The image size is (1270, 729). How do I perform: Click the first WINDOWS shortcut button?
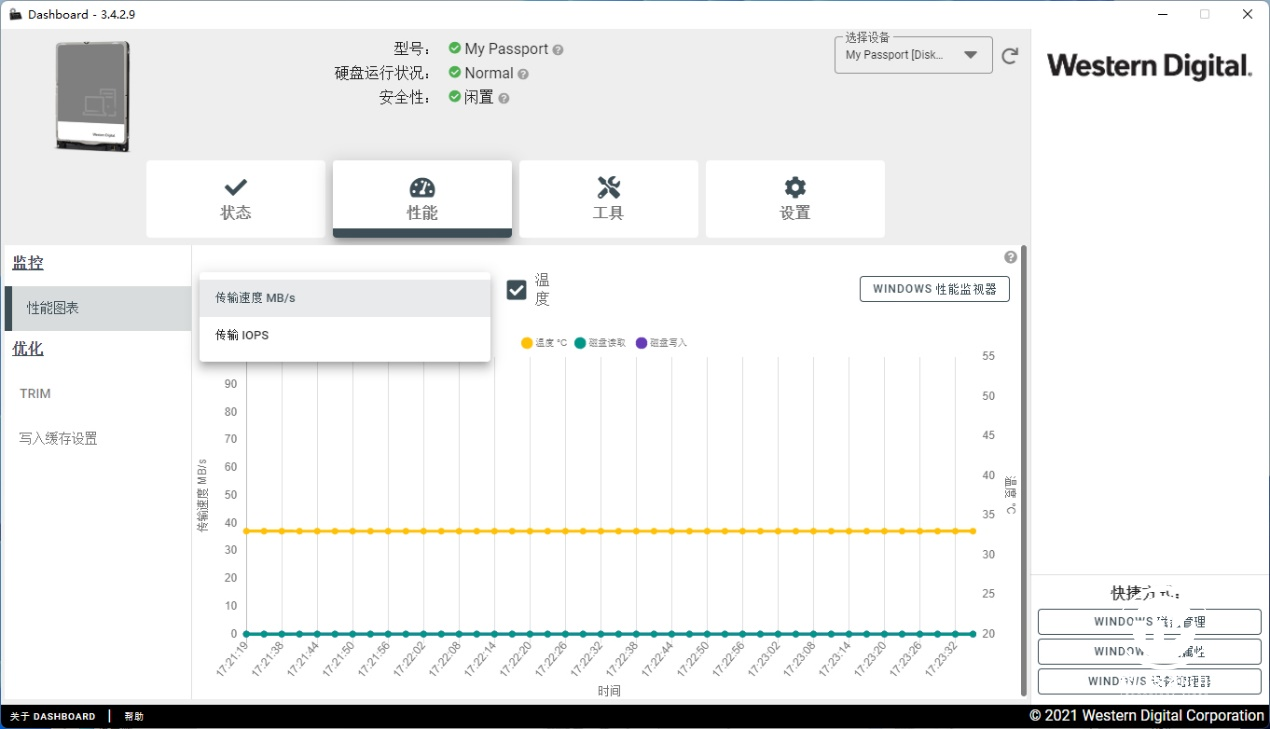1149,621
